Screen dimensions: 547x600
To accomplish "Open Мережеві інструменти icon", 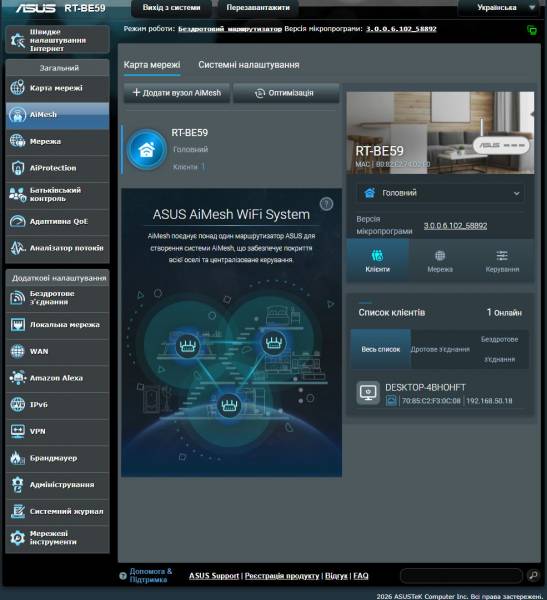I will pos(18,538).
